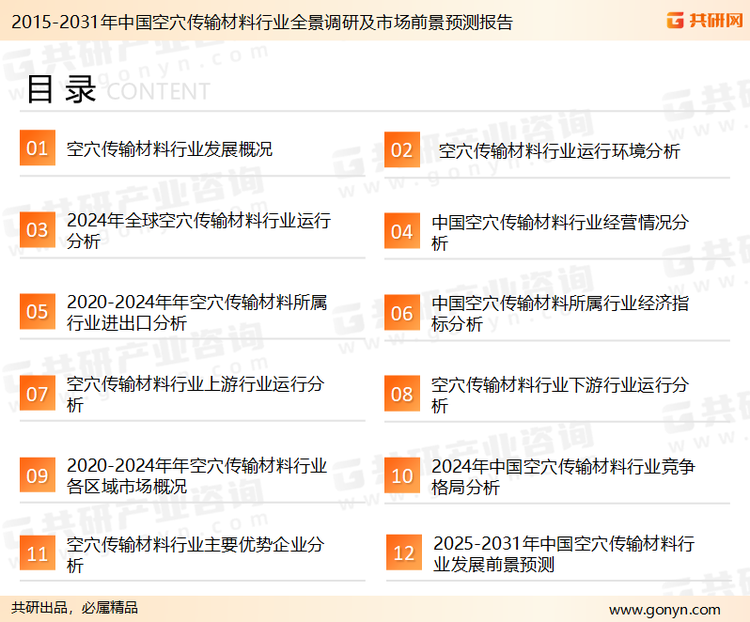Screen dimensions: 750x622
Task: Click the orange 12 number badge
Action: point(404,553)
